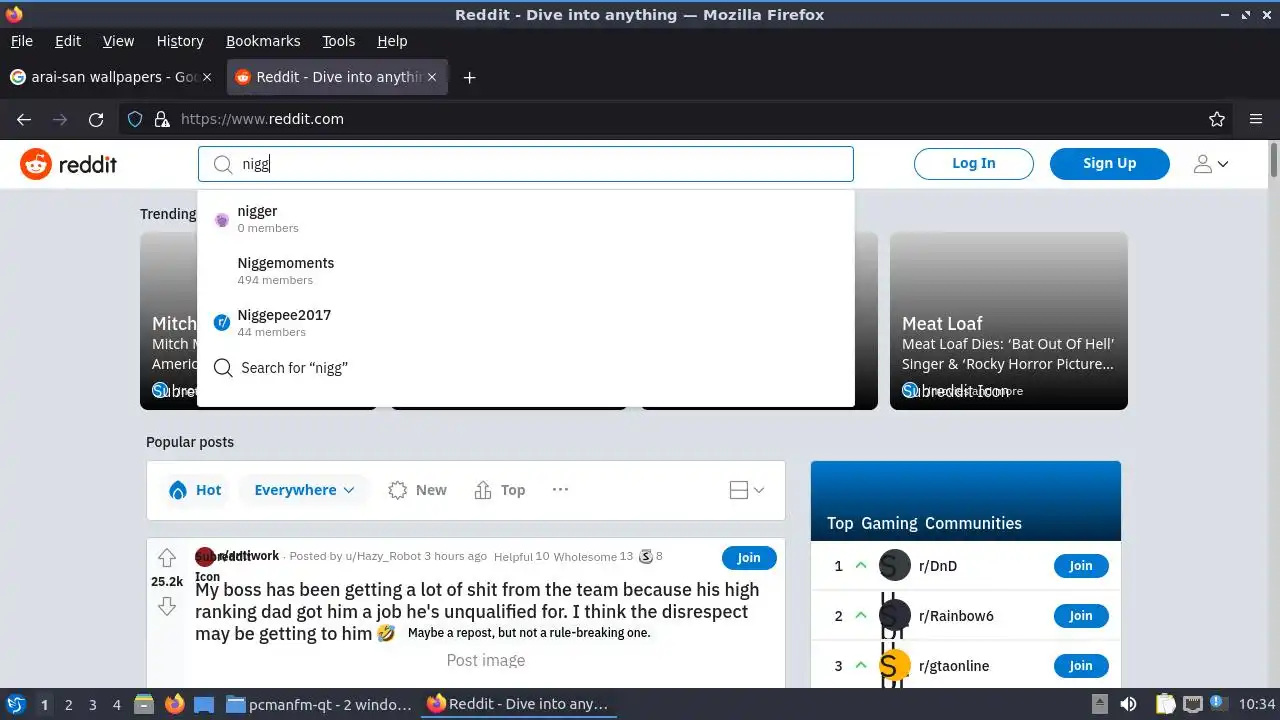This screenshot has width=1280, height=720.
Task: Click the Reddit logo home link
Action: click(69, 164)
